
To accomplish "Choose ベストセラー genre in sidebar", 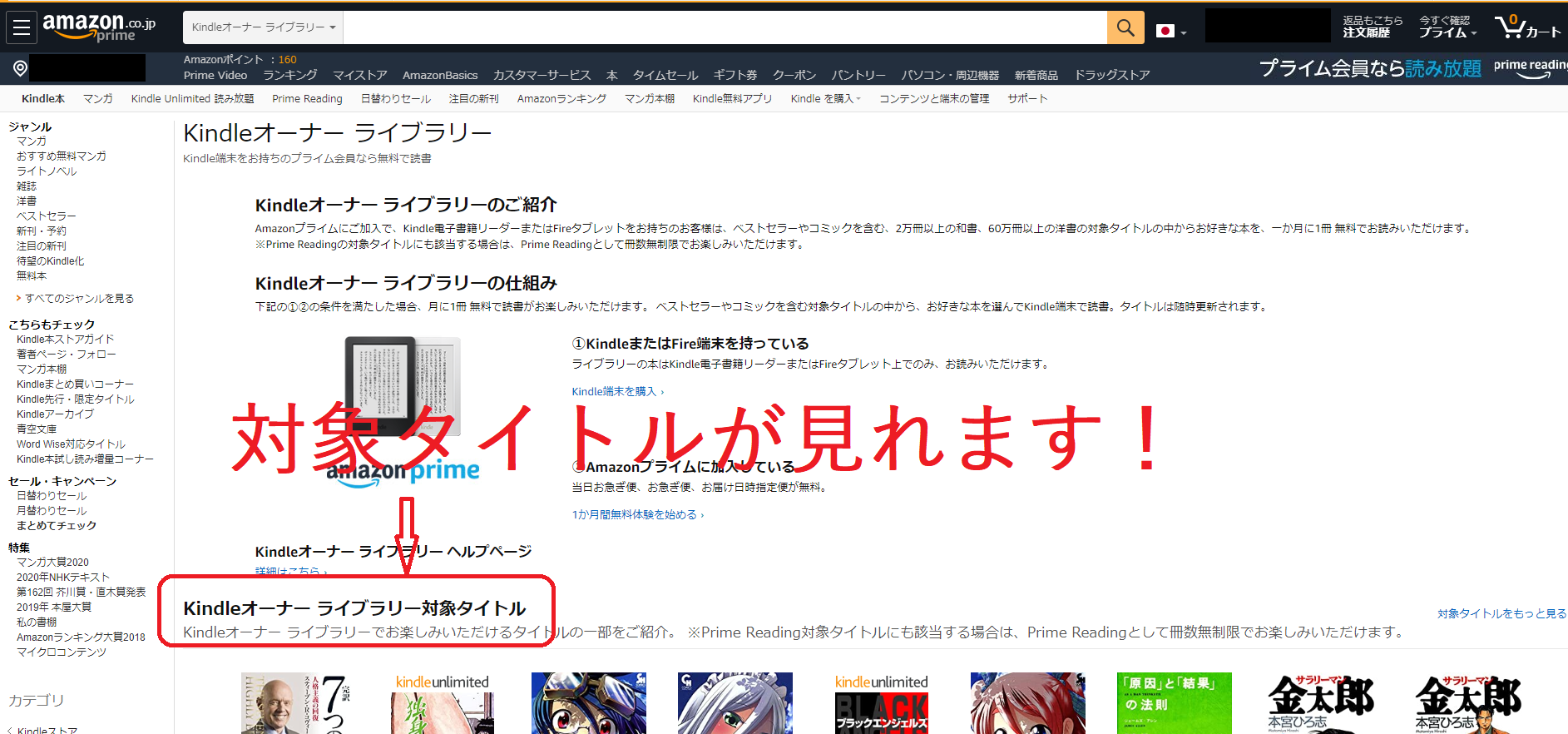I will pos(47,216).
